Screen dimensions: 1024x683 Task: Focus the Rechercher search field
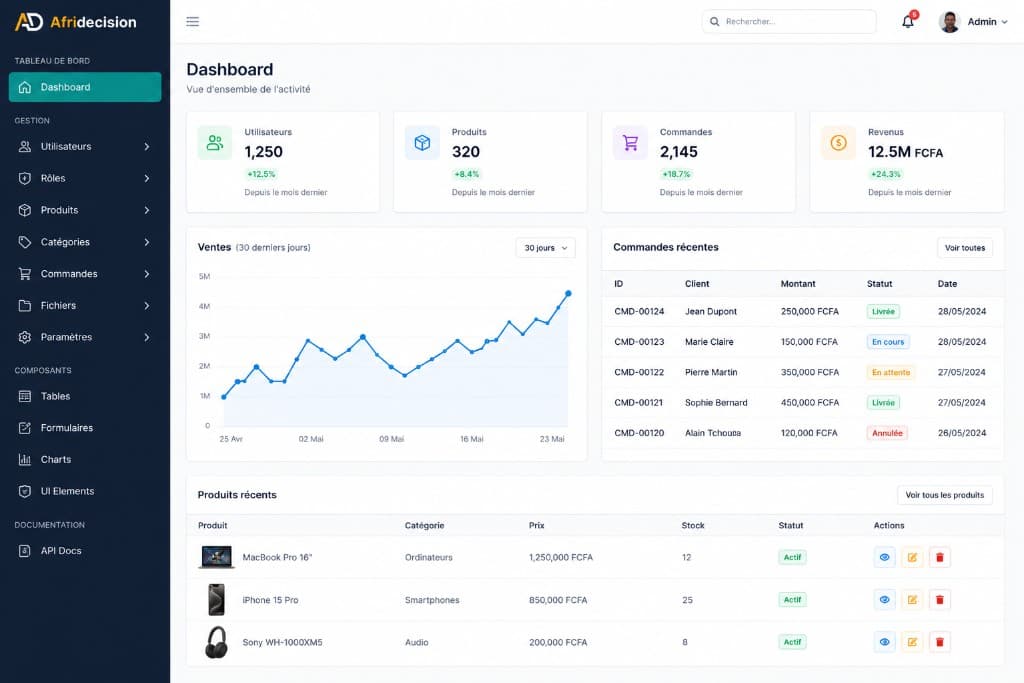coord(789,22)
